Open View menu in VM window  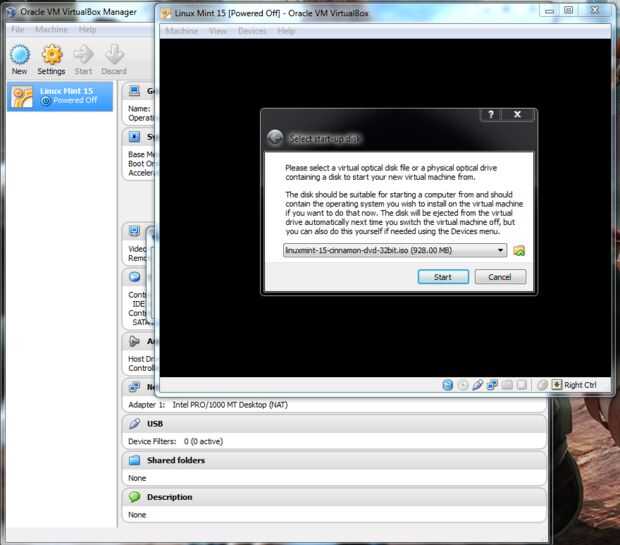click(218, 31)
